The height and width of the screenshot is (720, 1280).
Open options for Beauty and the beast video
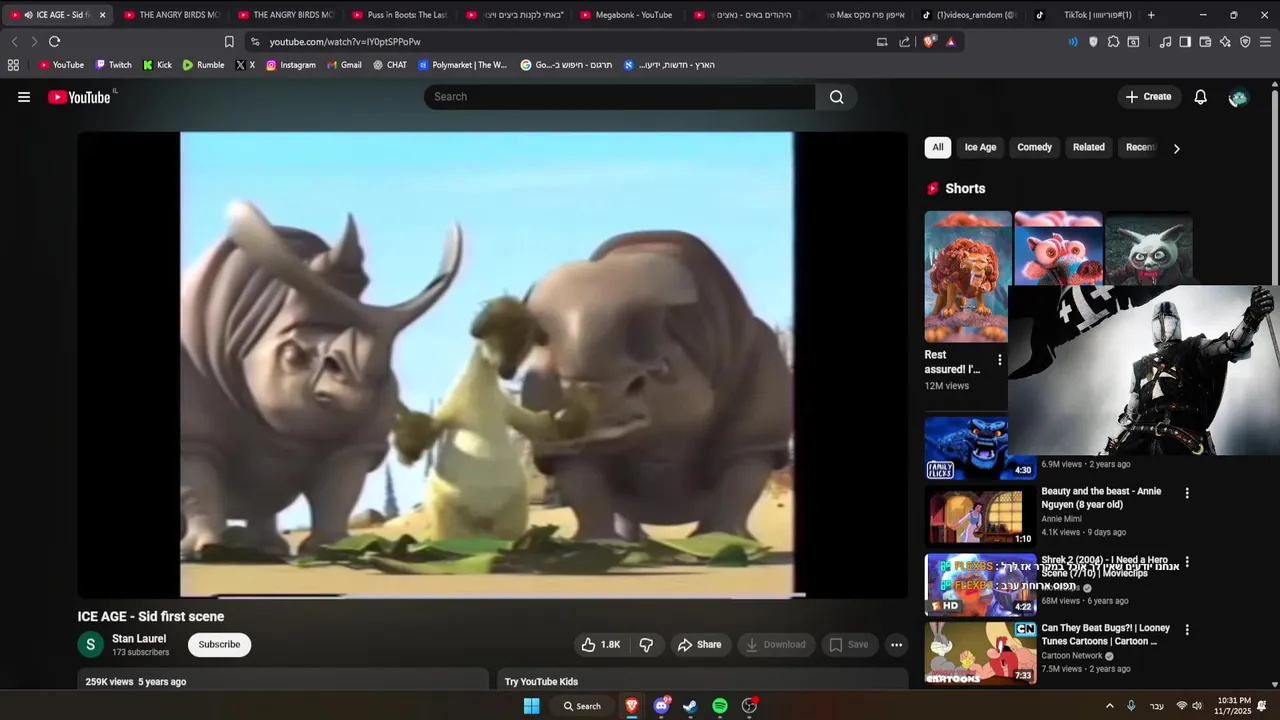coord(1187,493)
